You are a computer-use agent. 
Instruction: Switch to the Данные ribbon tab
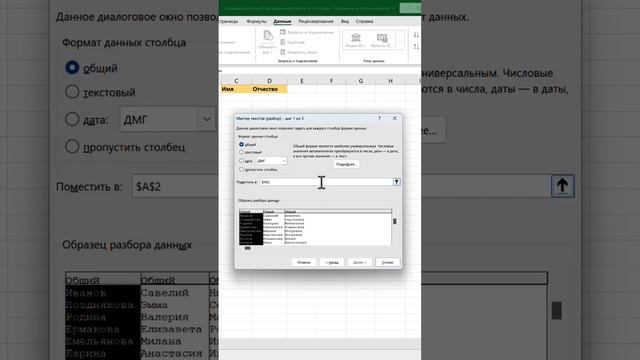click(x=282, y=21)
